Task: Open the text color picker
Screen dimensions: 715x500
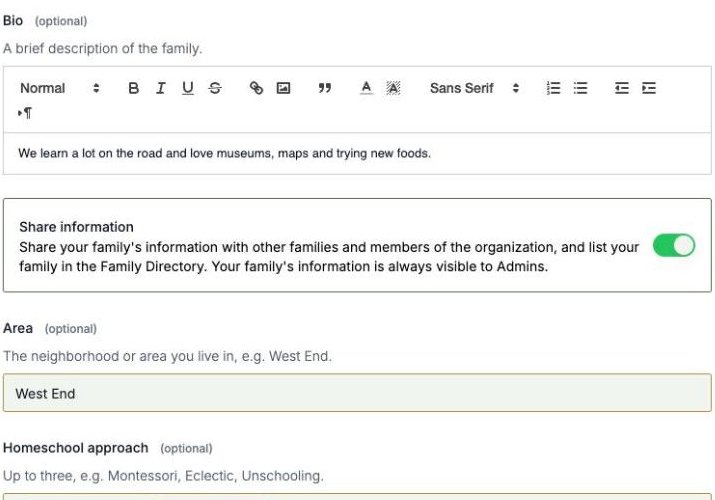Action: [366, 88]
